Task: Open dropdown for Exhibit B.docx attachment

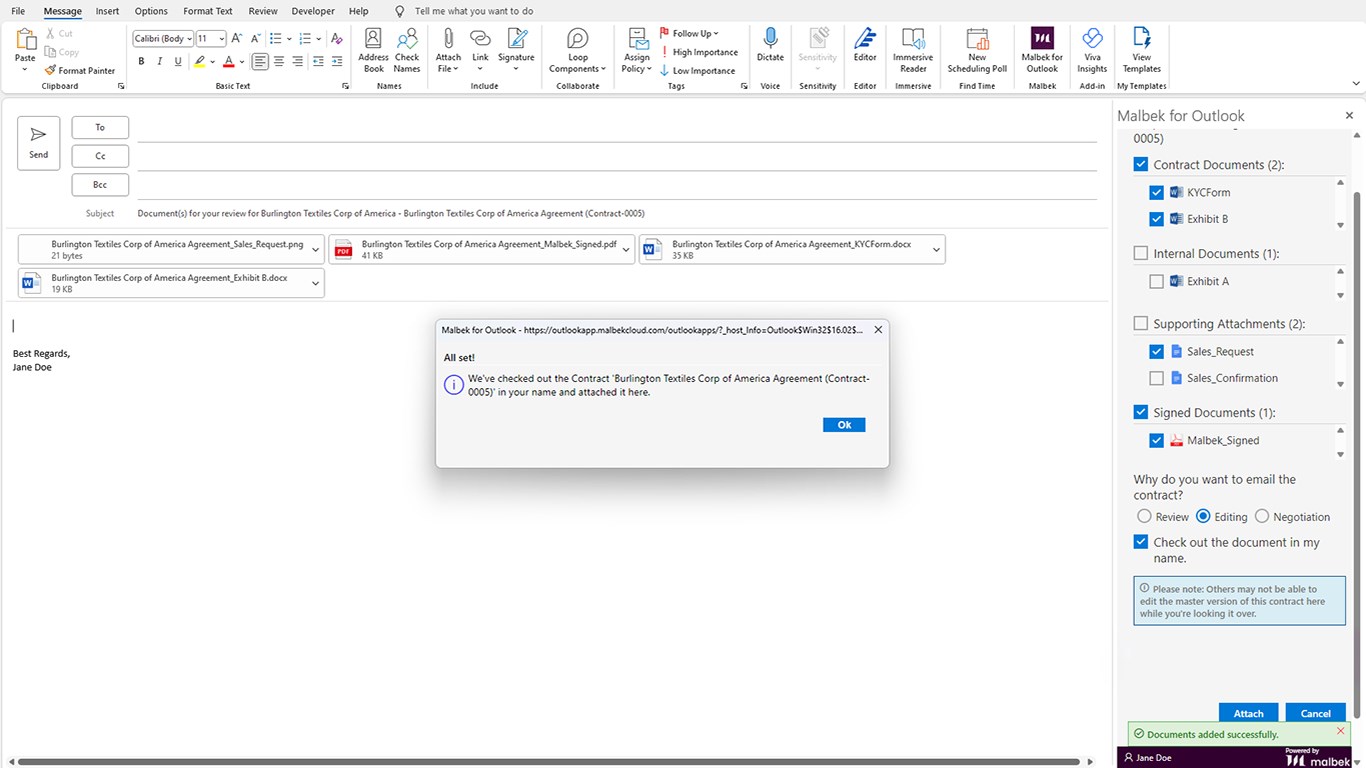Action: [x=315, y=284]
